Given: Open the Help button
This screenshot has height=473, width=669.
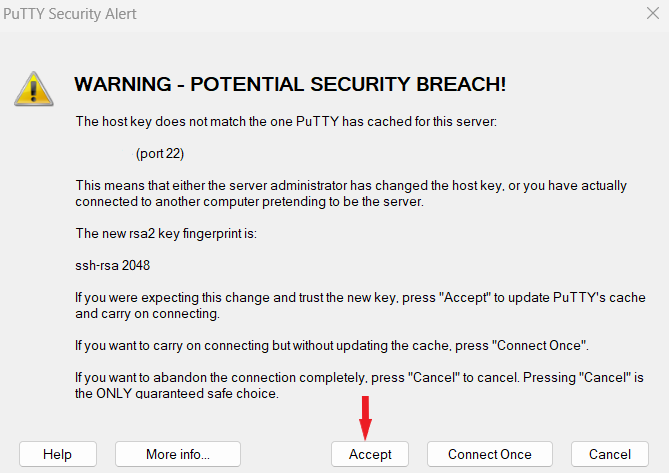Looking at the screenshot, I should (x=58, y=454).
